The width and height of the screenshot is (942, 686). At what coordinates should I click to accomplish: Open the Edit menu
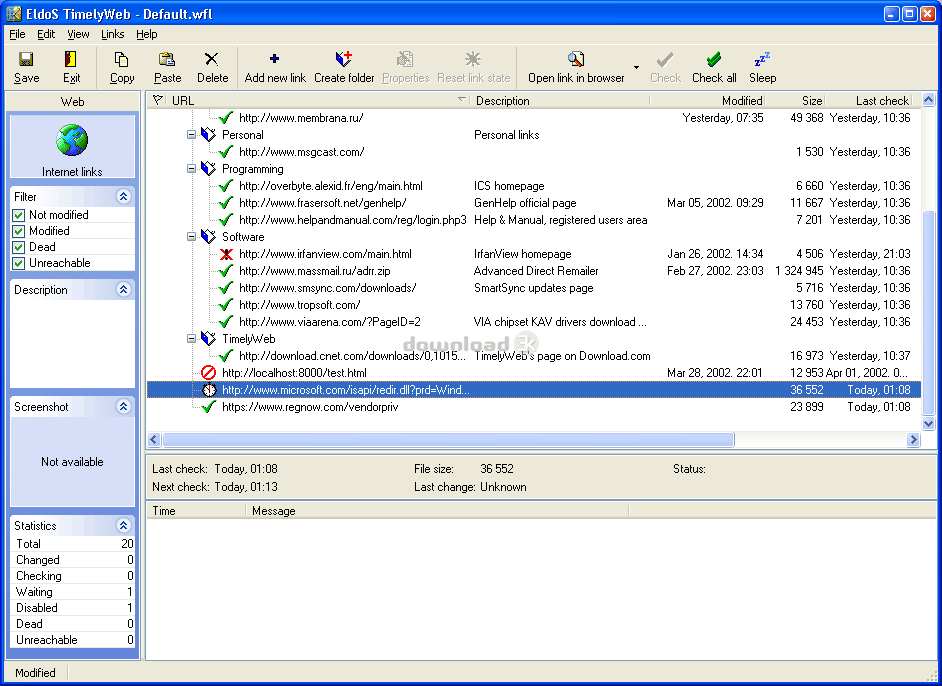[x=46, y=34]
